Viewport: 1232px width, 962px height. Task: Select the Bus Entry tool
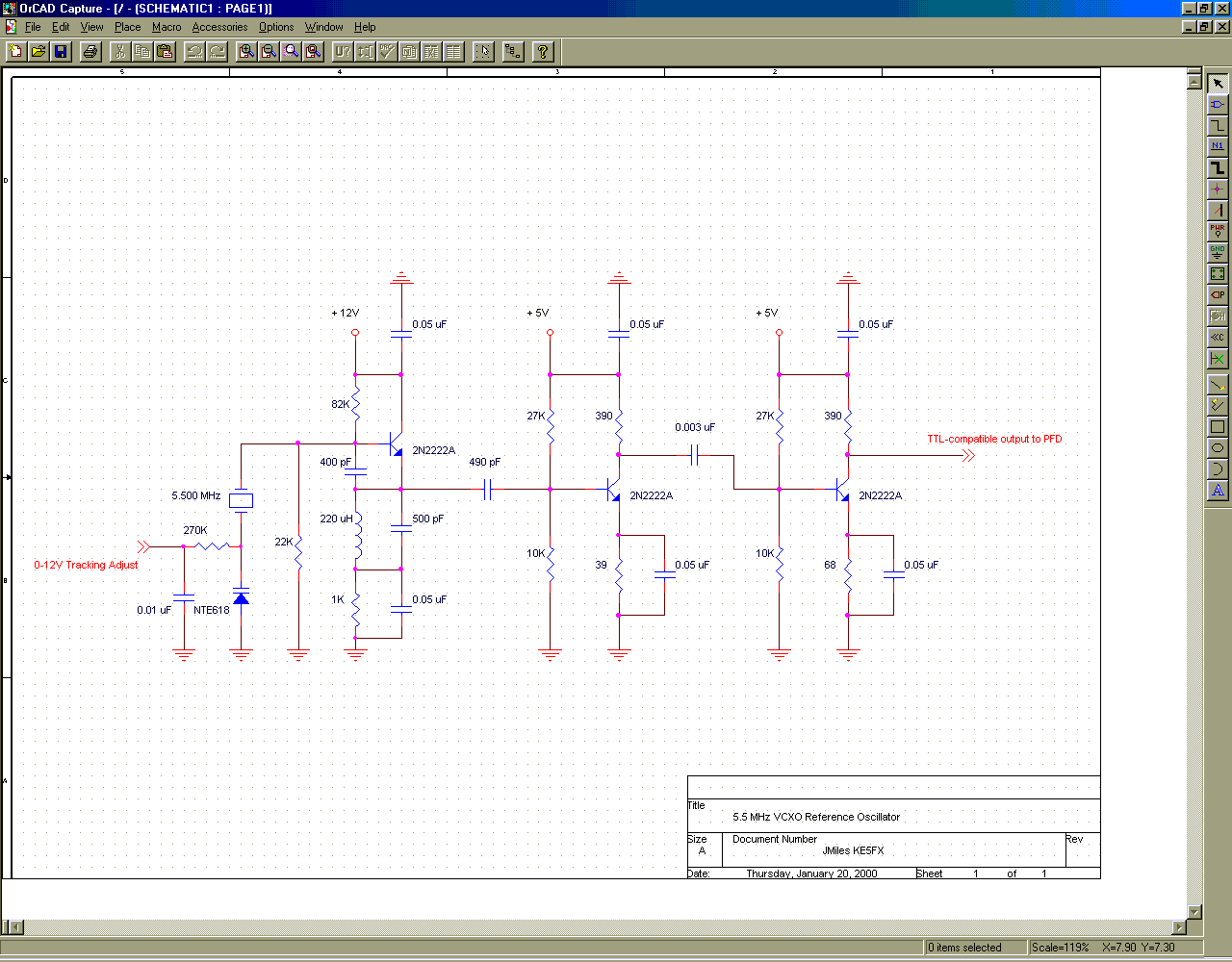(x=1218, y=211)
